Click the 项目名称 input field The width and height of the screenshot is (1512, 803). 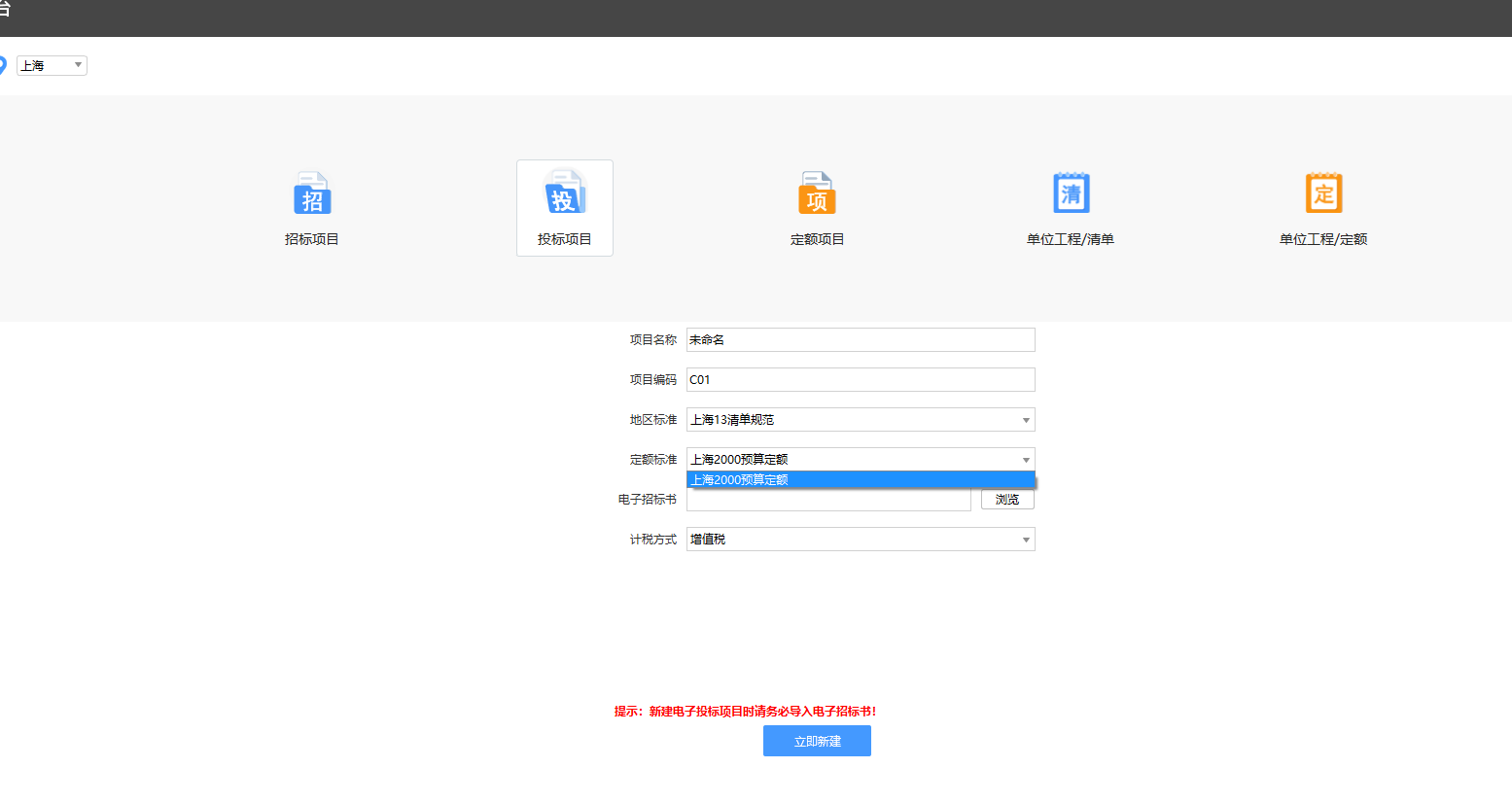(x=861, y=340)
